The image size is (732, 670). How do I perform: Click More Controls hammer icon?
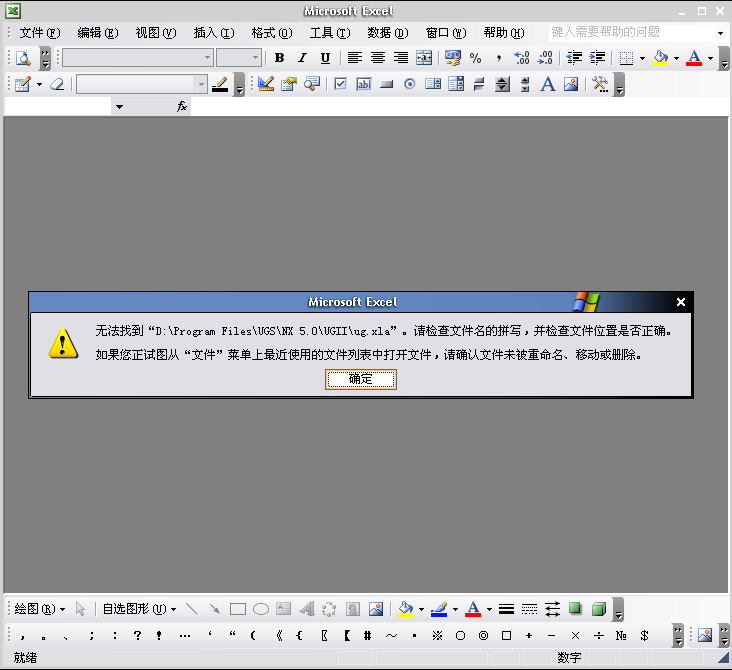tap(600, 85)
